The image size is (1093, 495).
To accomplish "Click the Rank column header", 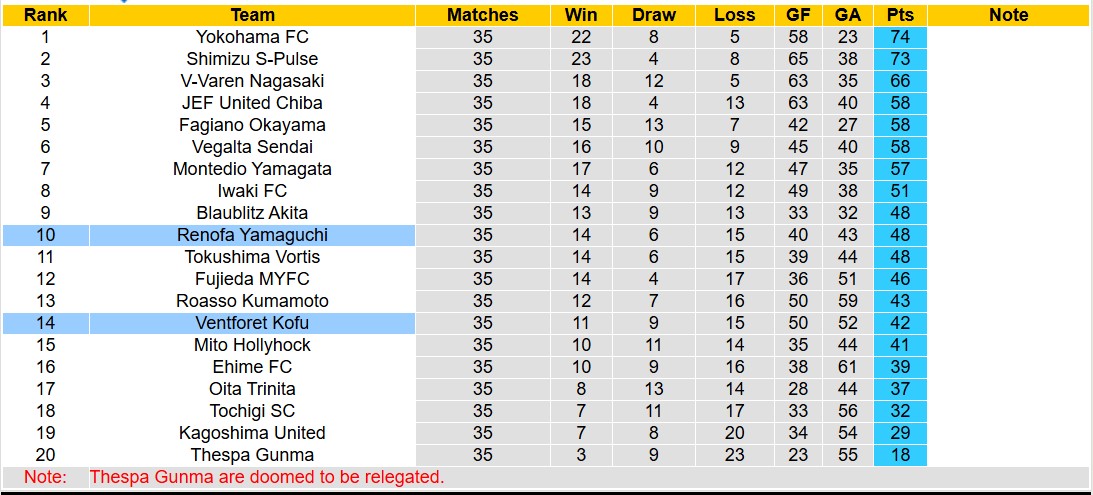I will click(45, 15).
